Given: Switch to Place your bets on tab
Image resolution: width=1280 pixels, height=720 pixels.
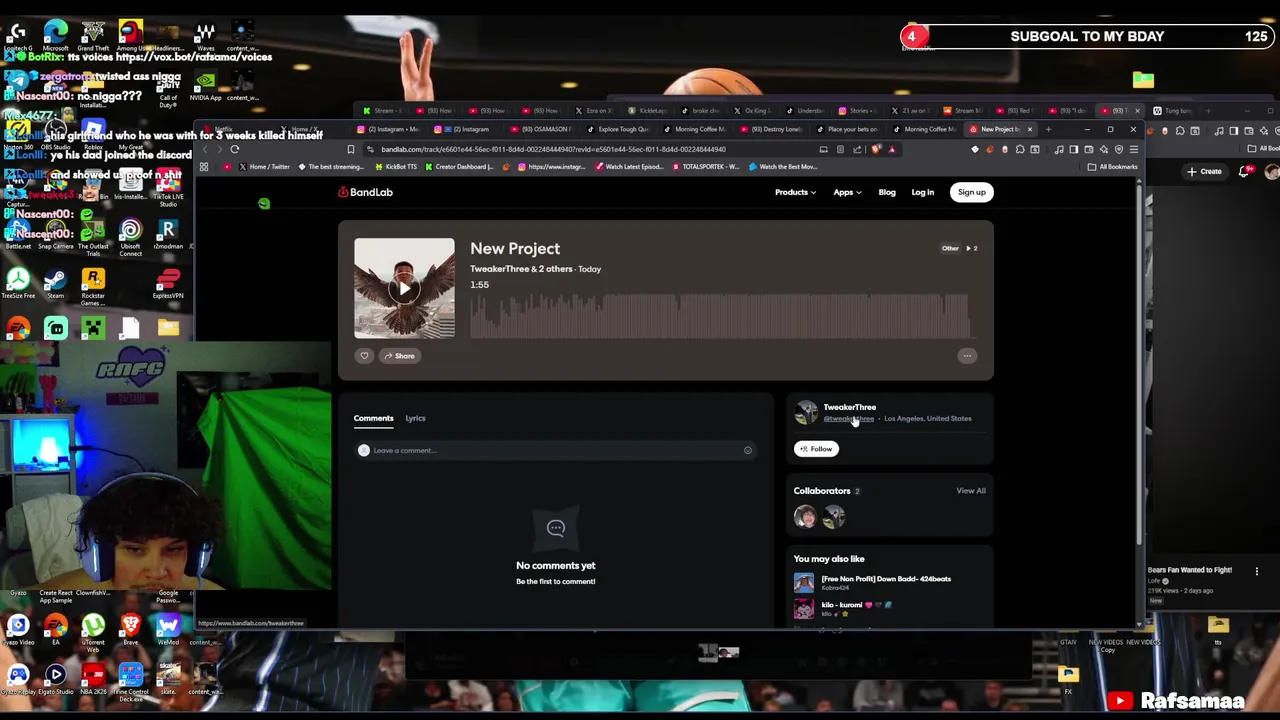Looking at the screenshot, I should pyautogui.click(x=847, y=129).
